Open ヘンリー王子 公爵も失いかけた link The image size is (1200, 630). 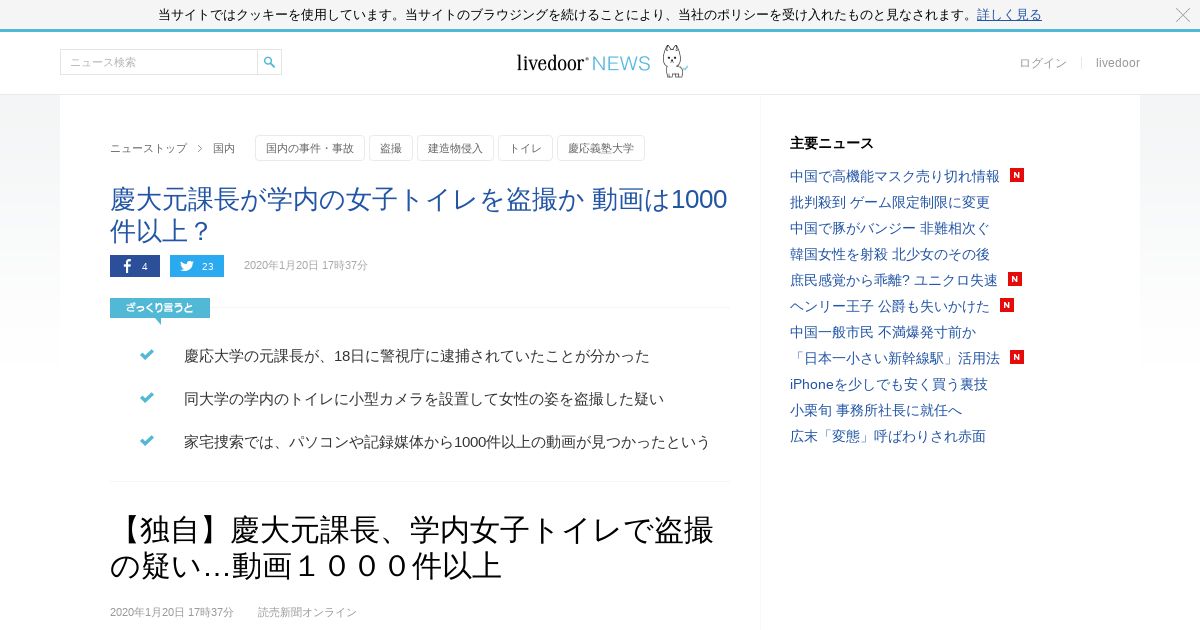point(890,306)
